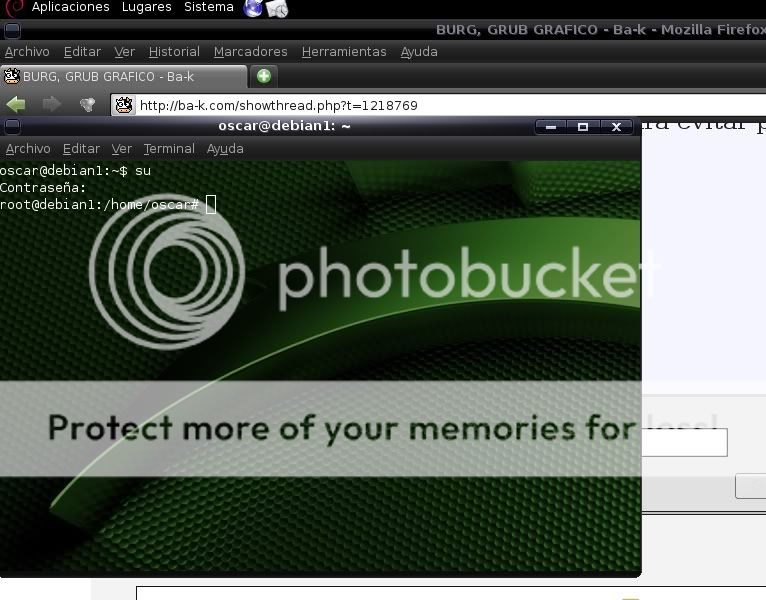Click the Firefox window title 'BURG, GRUB GRAFICO'

(517, 30)
